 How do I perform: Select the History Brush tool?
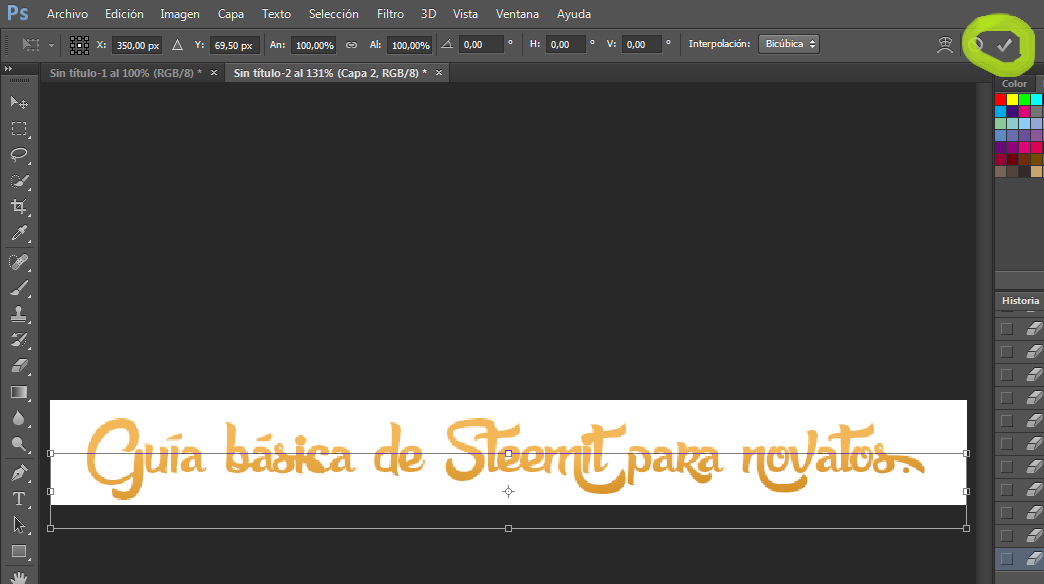coord(19,340)
